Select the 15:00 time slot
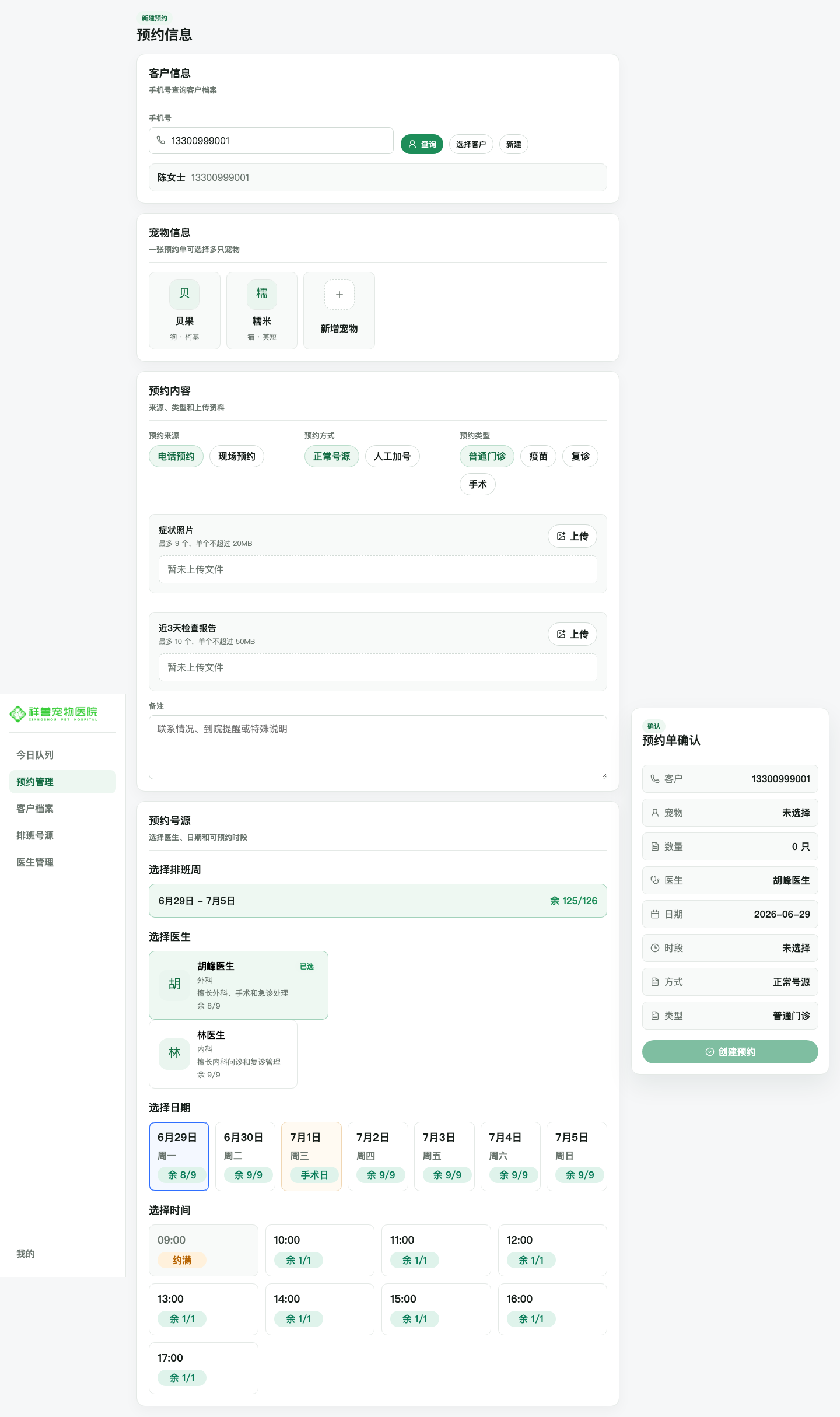840x1417 pixels. [436, 1309]
